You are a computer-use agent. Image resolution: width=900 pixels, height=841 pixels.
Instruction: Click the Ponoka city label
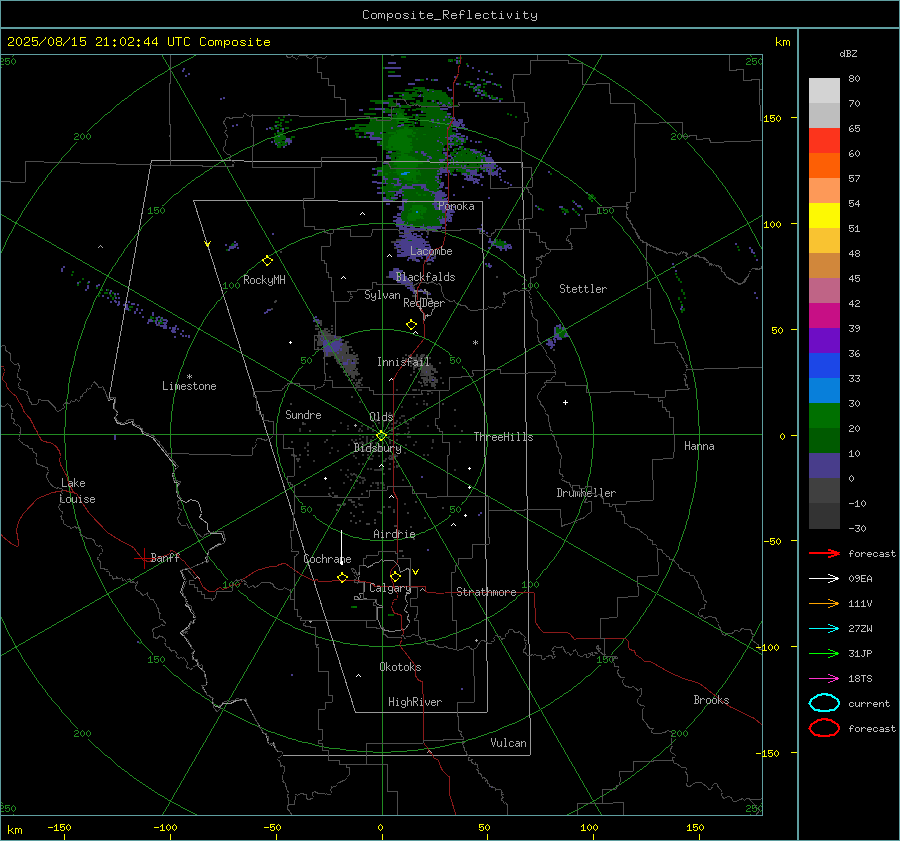456,206
